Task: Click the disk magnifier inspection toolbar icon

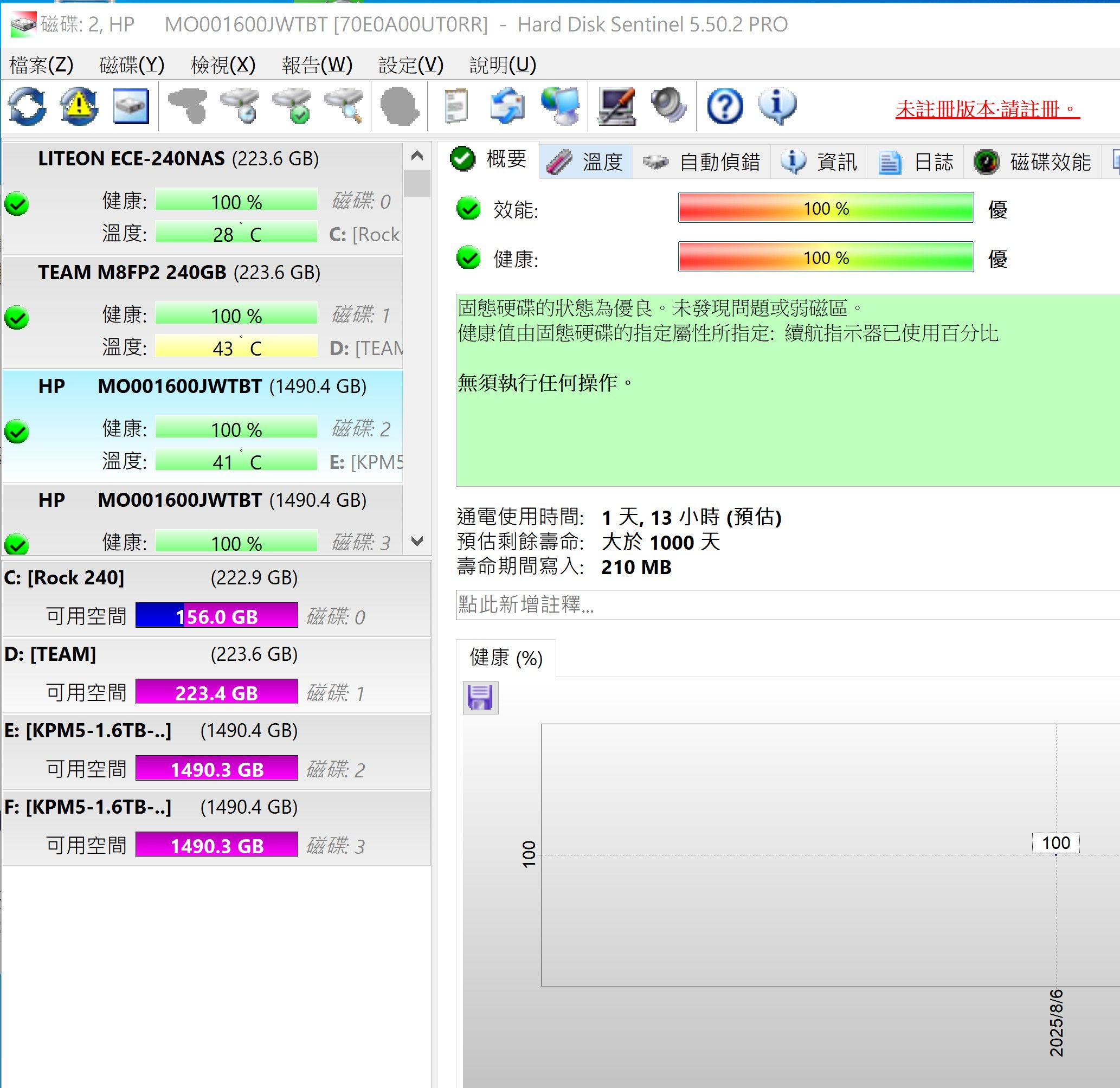Action: pos(344,106)
